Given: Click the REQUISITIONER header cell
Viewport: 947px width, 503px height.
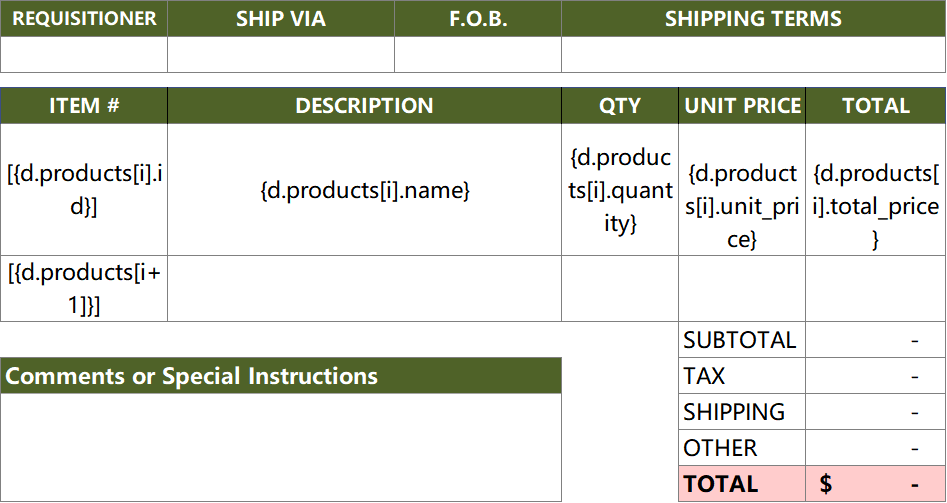Looking at the screenshot, I should click(84, 19).
